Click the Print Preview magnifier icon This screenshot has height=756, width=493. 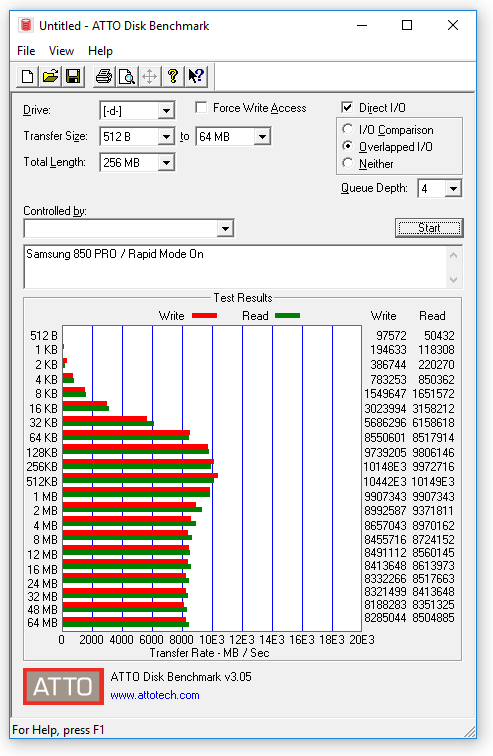tap(127, 76)
